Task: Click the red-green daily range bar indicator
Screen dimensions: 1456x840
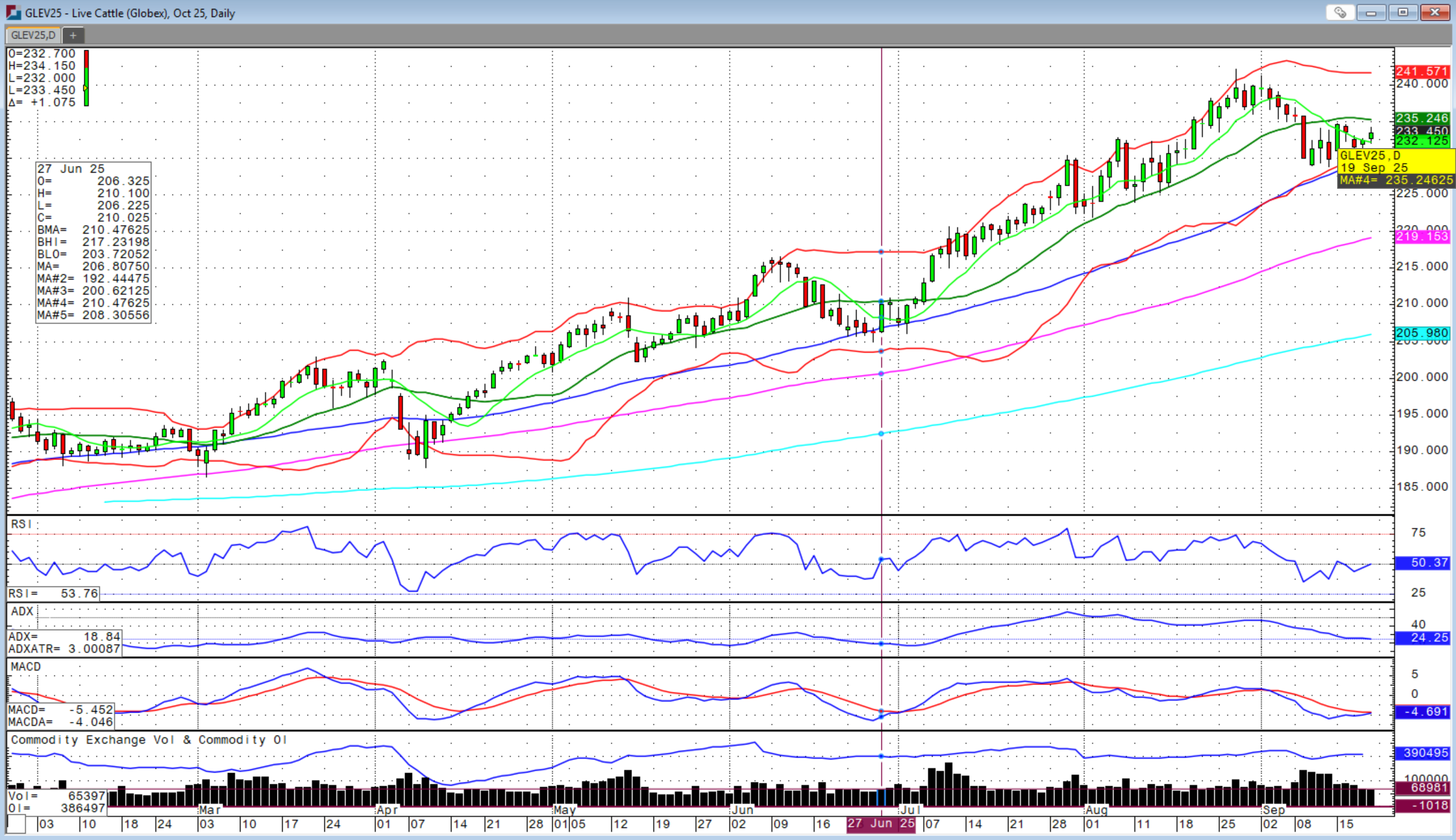Action: (x=86, y=78)
